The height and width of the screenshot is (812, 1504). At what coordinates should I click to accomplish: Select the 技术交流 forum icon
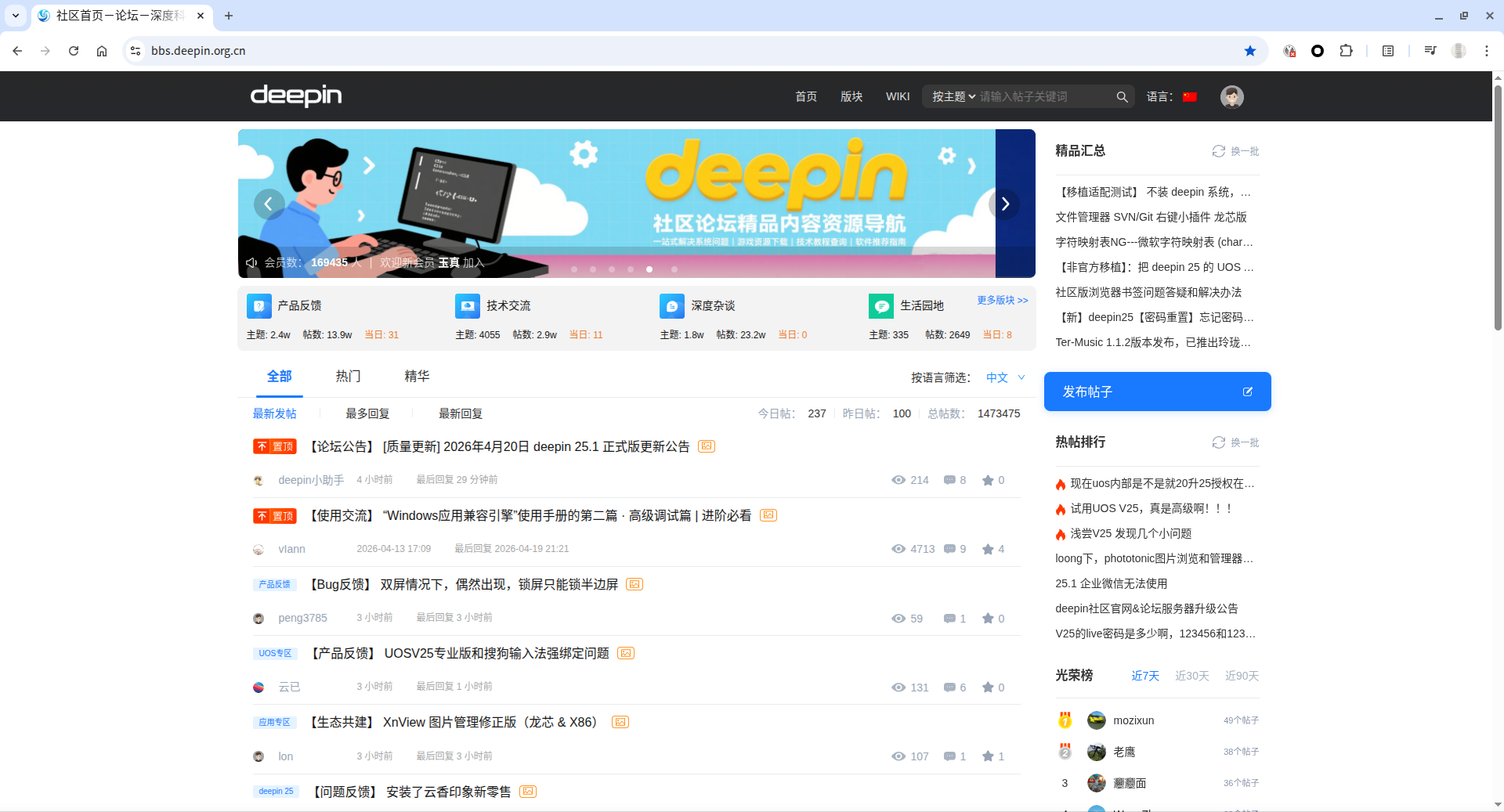(x=467, y=305)
